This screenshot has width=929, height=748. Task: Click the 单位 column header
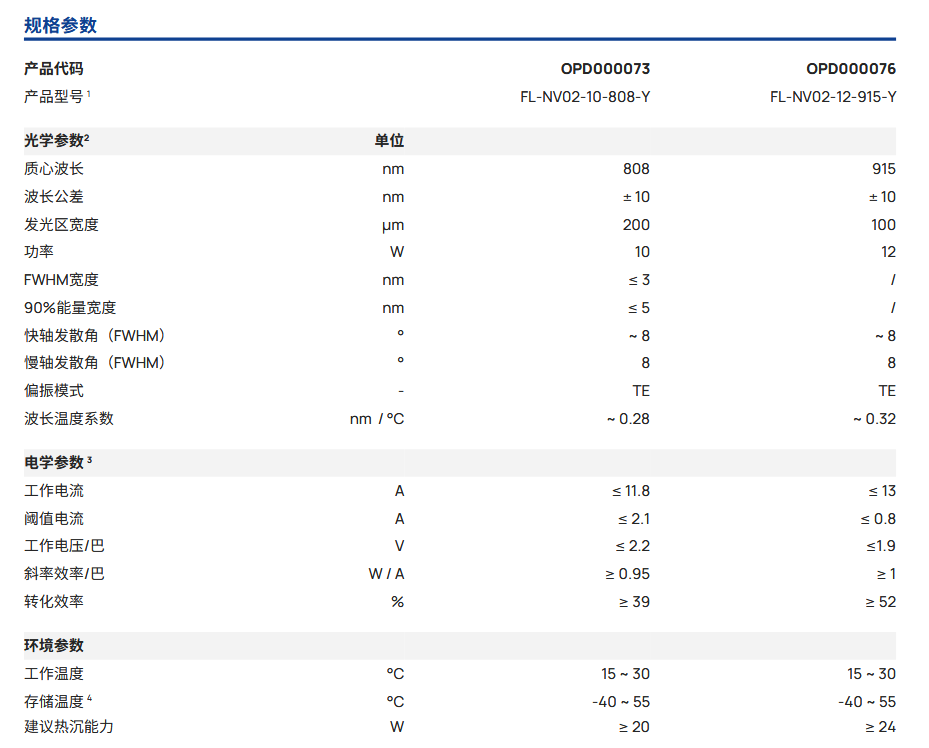click(389, 141)
